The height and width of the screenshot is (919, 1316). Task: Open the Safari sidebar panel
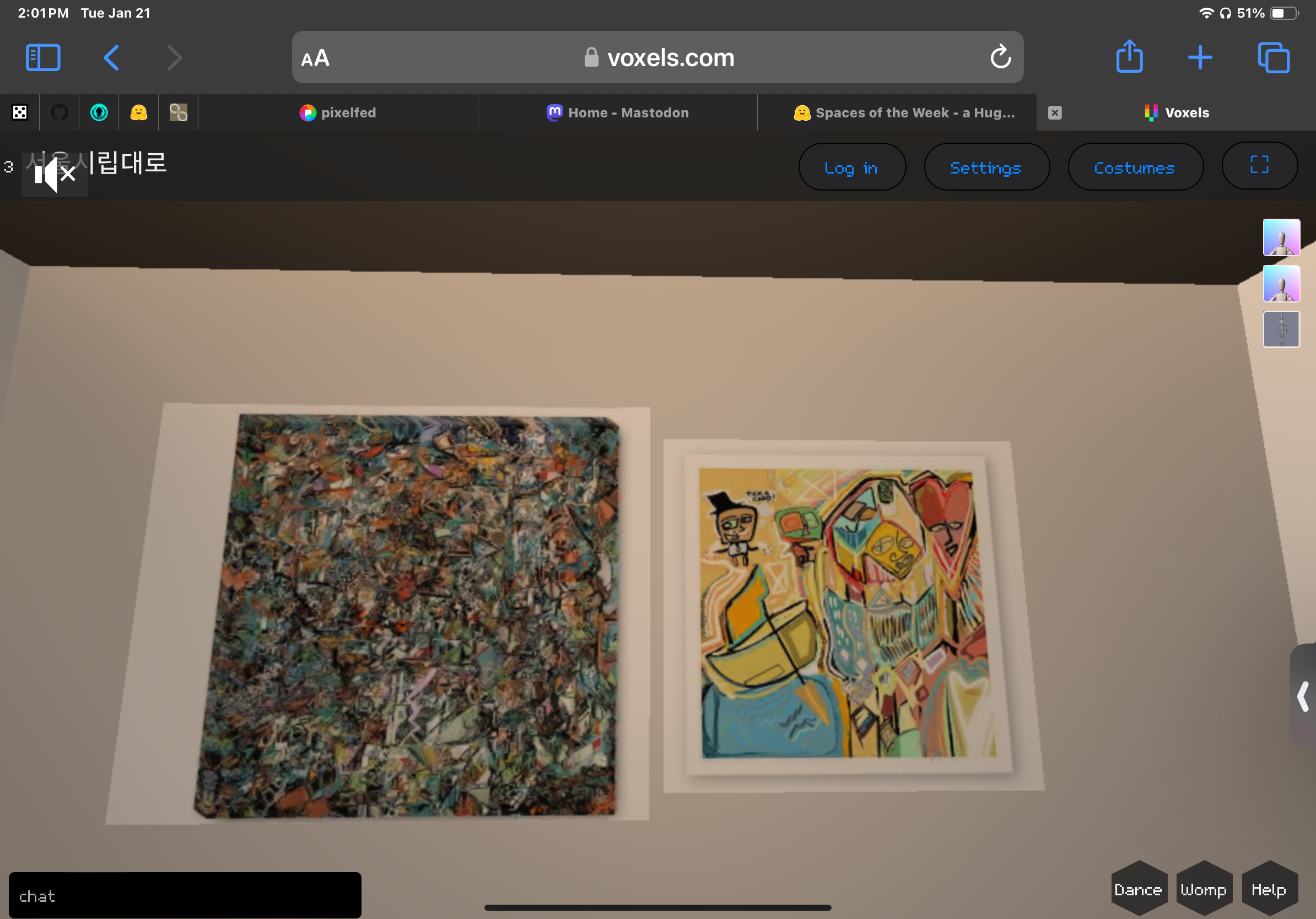pyautogui.click(x=43, y=58)
